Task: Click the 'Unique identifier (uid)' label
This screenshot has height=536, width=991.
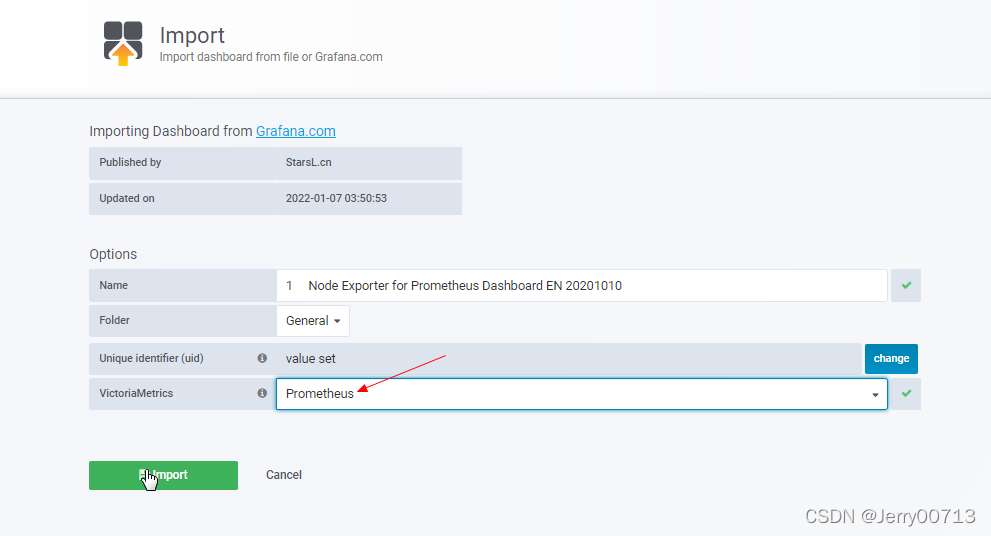Action: [x=151, y=358]
